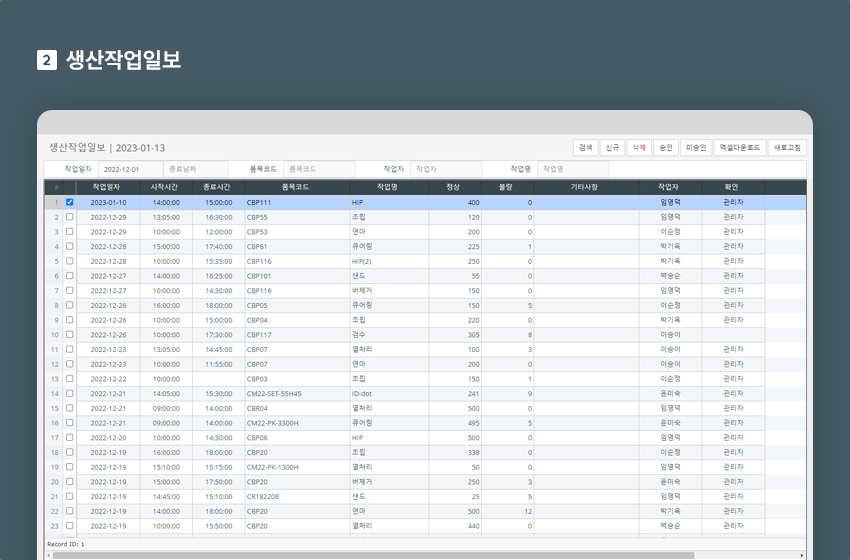Click the 16:30:00 end time cell
This screenshot has height=560, width=850.
pyautogui.click(x=218, y=217)
